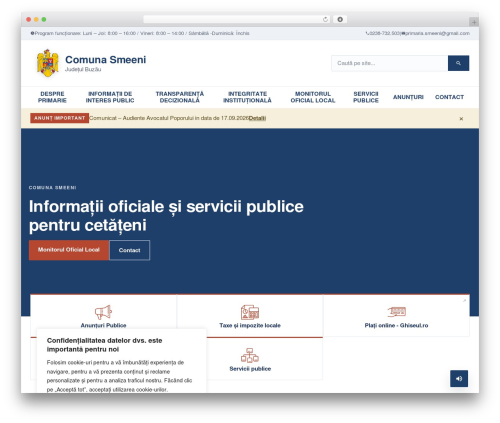Click the cookie notice heading Confidențialitatea datelor
The height and width of the screenshot is (423, 500).
click(104, 345)
